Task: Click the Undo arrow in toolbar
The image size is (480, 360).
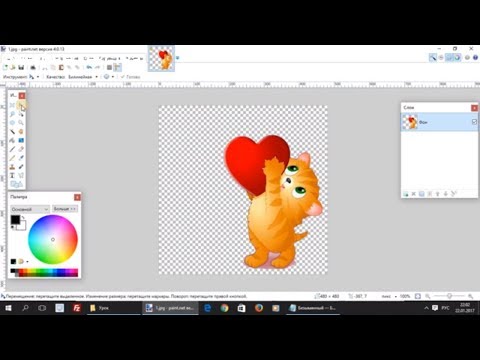Action: (x=89, y=67)
